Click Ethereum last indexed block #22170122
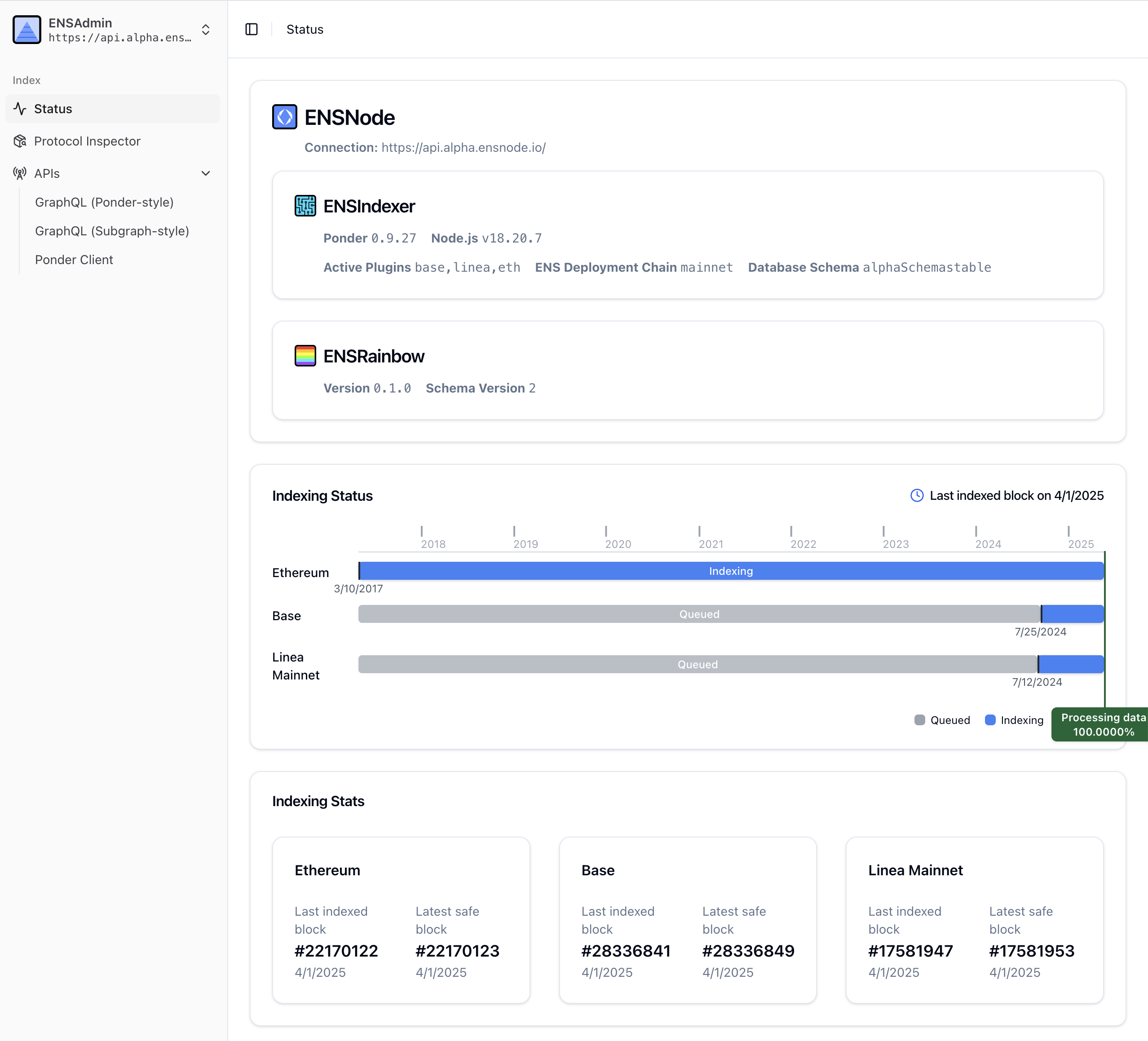 coord(336,950)
